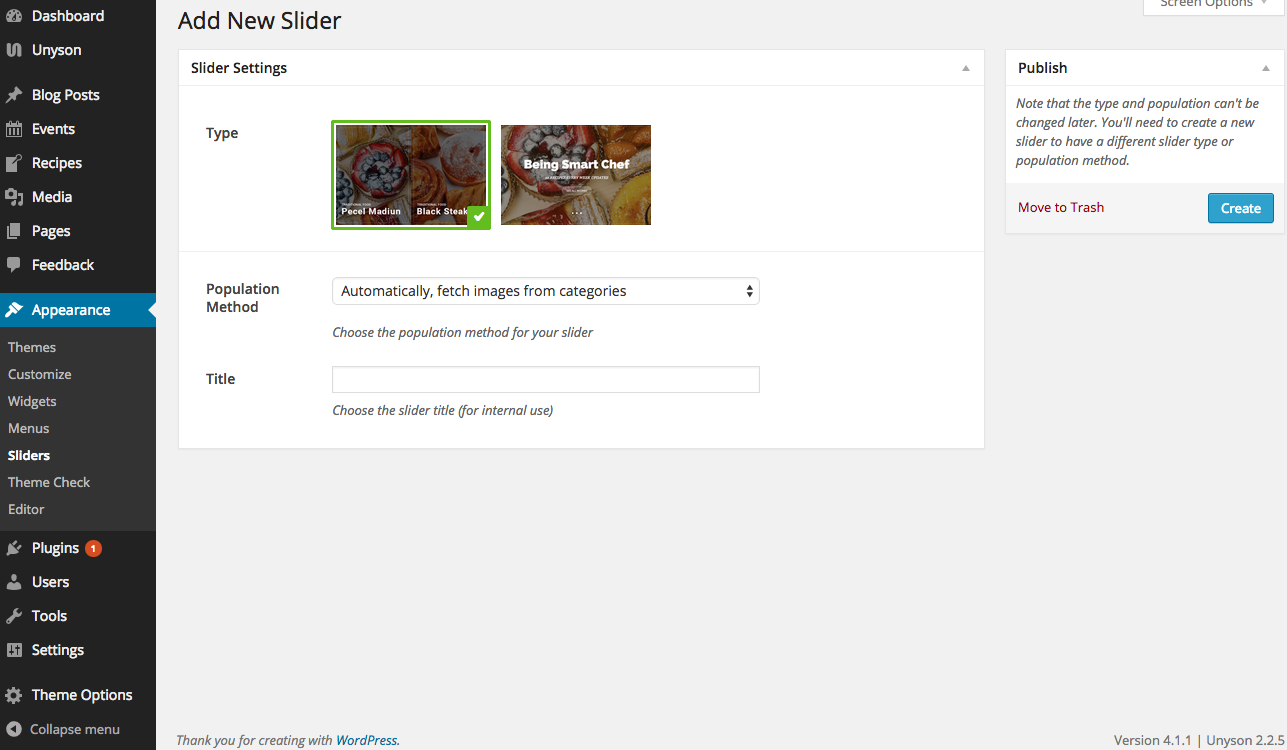Click the Dashboard gauge icon
The image size is (1287, 750).
click(14, 16)
